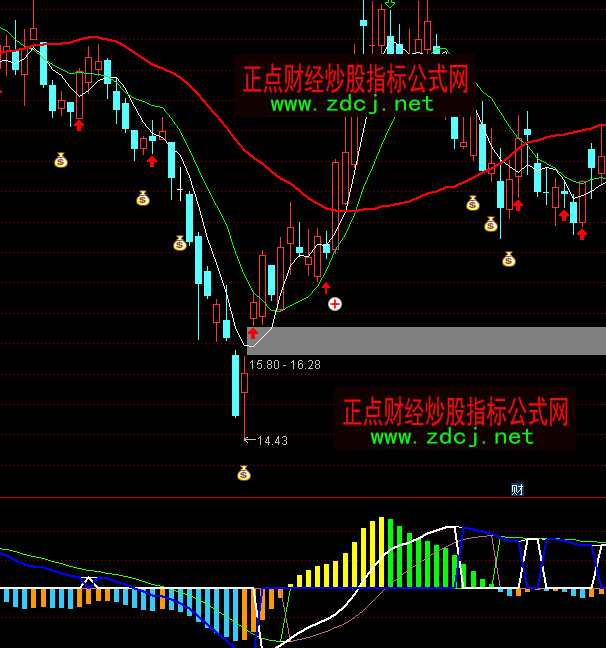Click the lower www.zdcj.net link
Viewport: 606px width, 648px height.
452,437
